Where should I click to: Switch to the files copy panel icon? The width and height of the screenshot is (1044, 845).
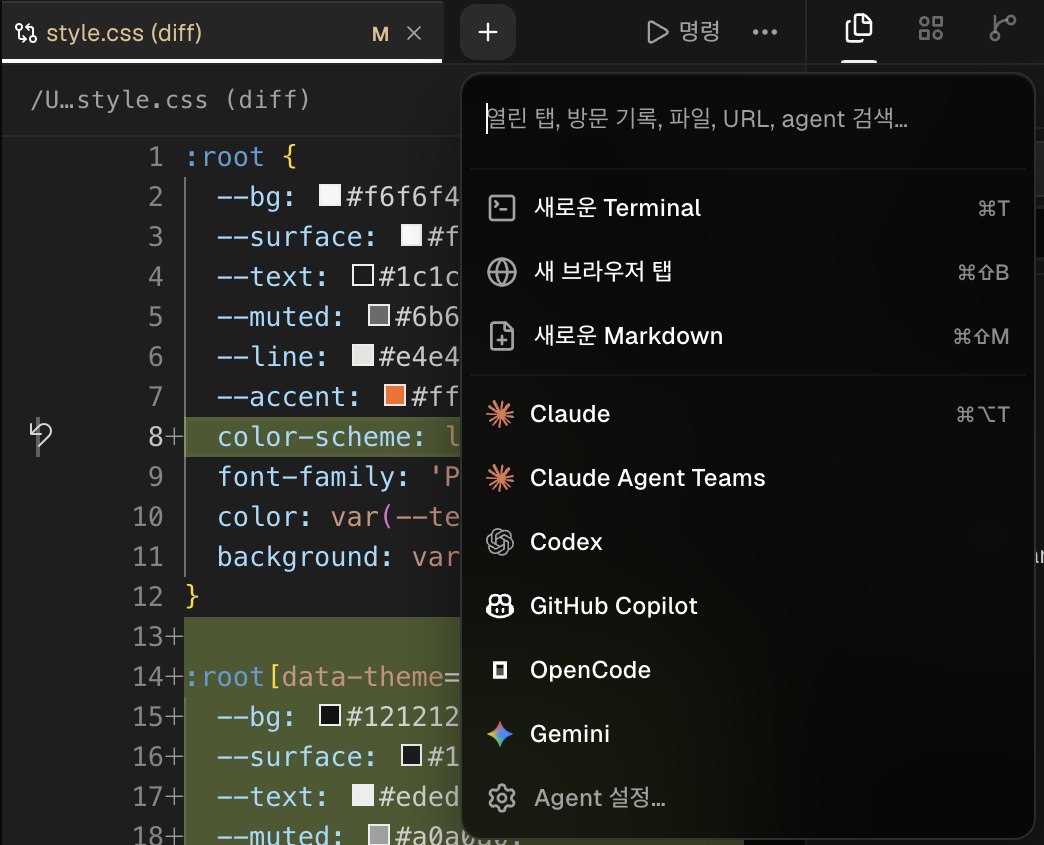coord(858,29)
